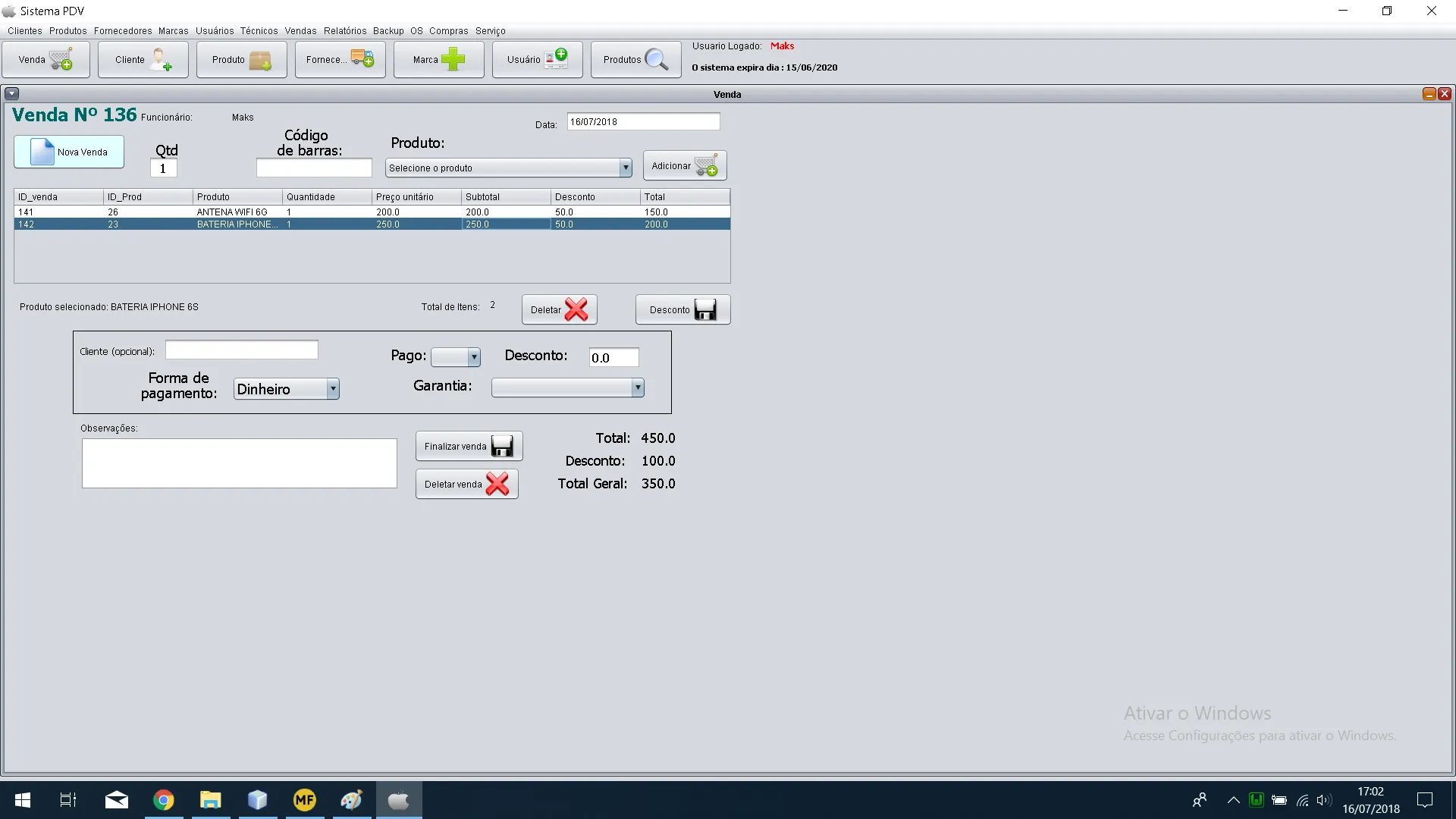Expand the 'Selecione o produto' dropdown
This screenshot has width=1456, height=819.
coord(625,168)
